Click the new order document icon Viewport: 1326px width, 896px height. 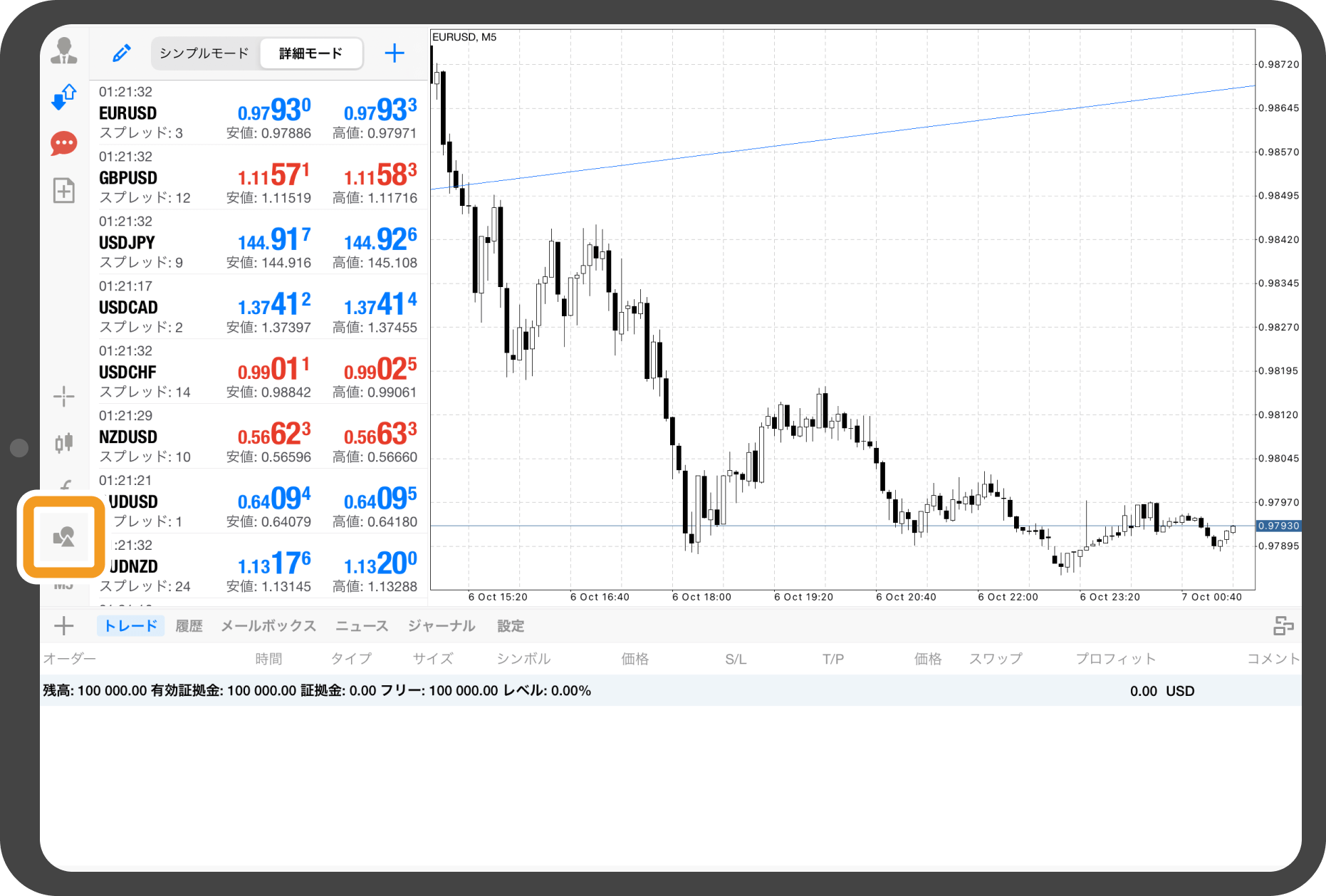coord(64,190)
